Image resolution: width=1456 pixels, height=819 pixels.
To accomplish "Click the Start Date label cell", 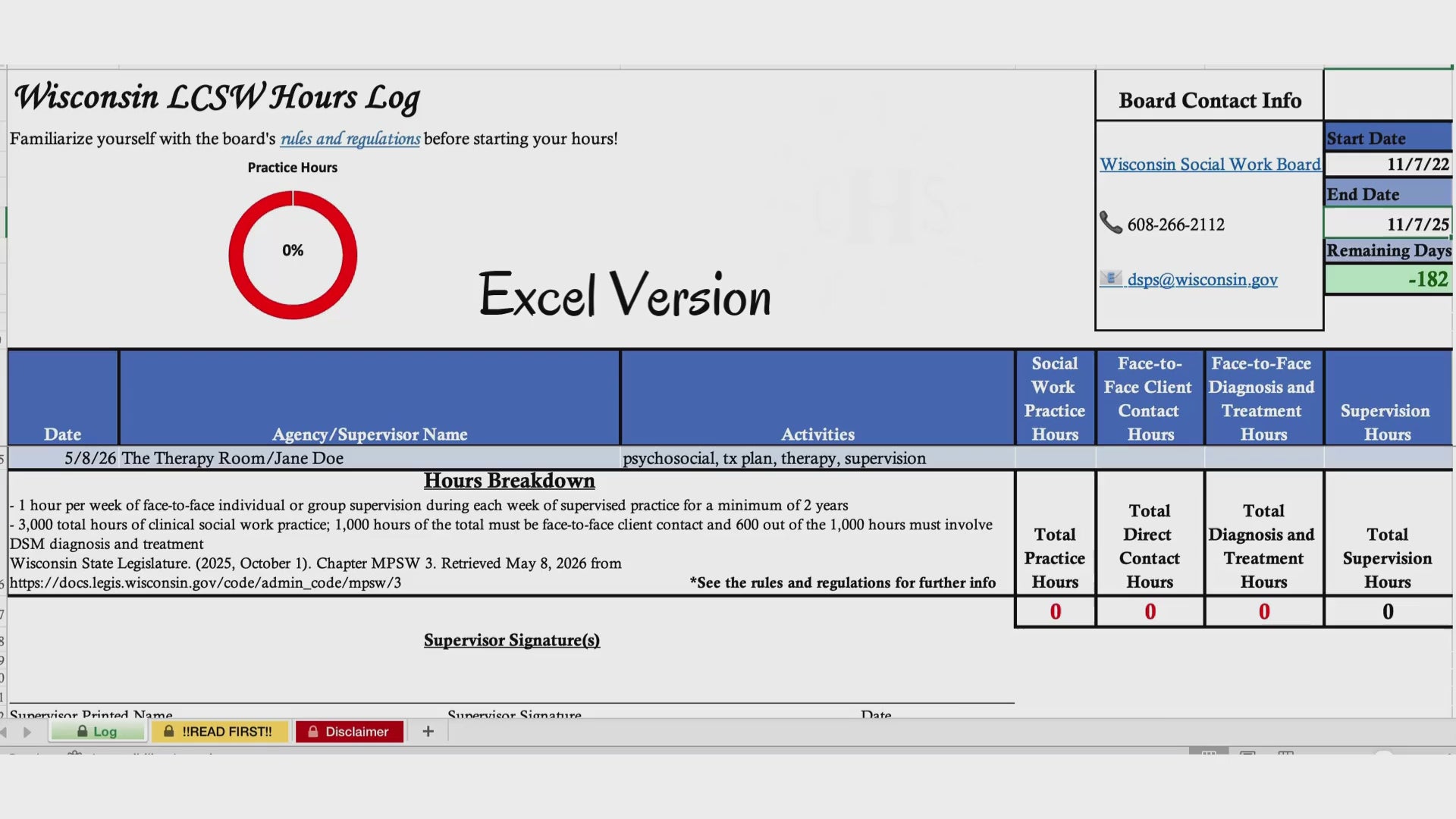I will (x=1389, y=138).
